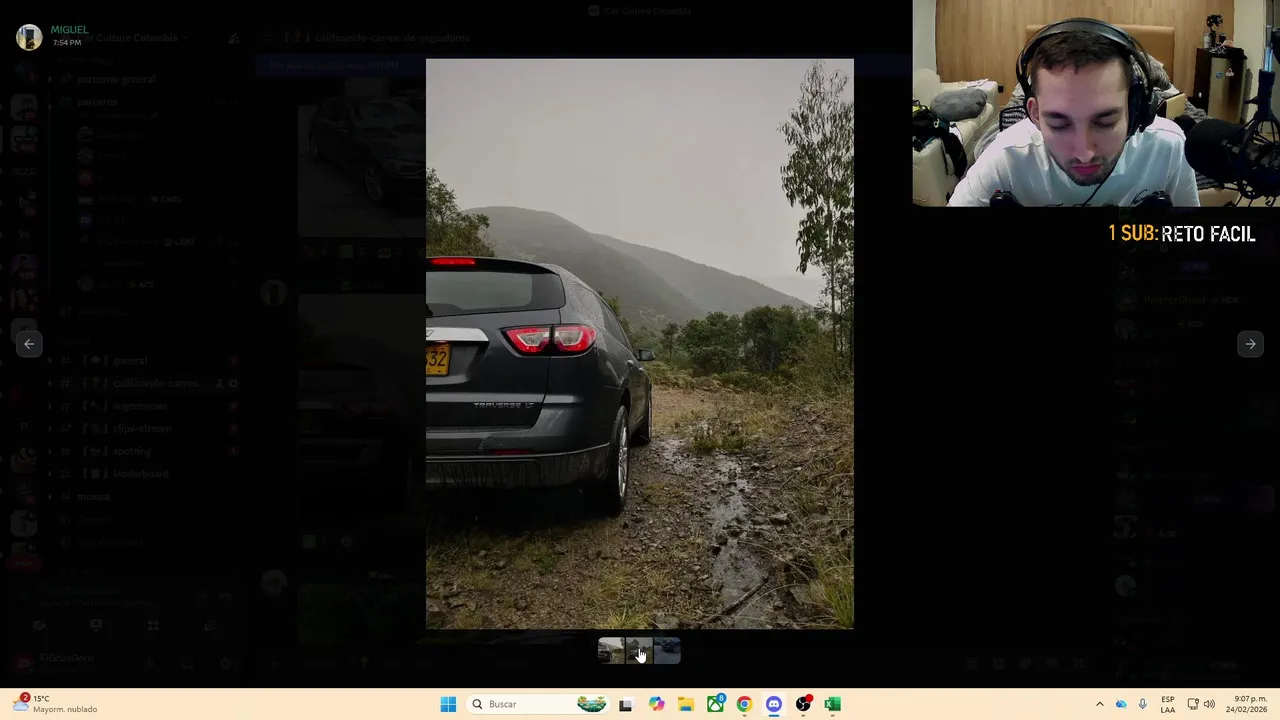The width and height of the screenshot is (1280, 720).
Task: Click the OneDrive cloud tray icon
Action: click(1121, 704)
